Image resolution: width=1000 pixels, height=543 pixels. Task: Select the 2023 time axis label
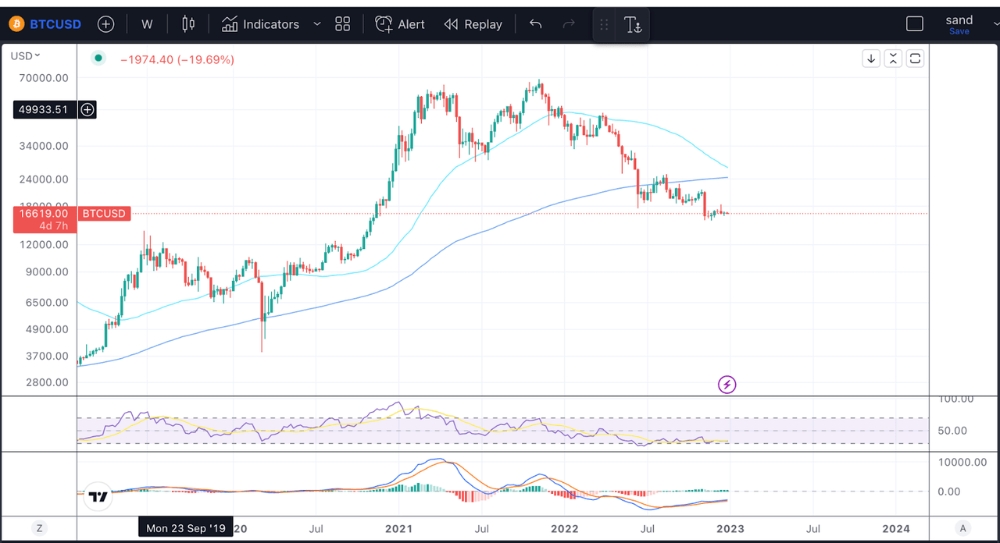pyautogui.click(x=730, y=528)
